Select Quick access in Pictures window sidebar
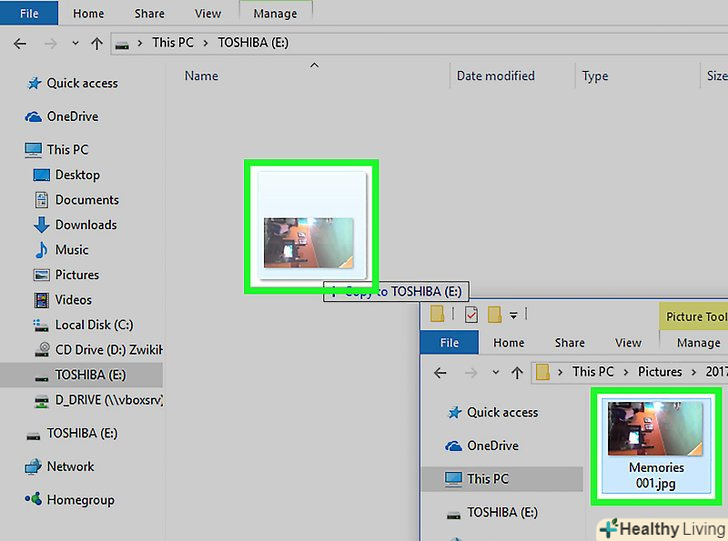This screenshot has height=541, width=728. [502, 412]
